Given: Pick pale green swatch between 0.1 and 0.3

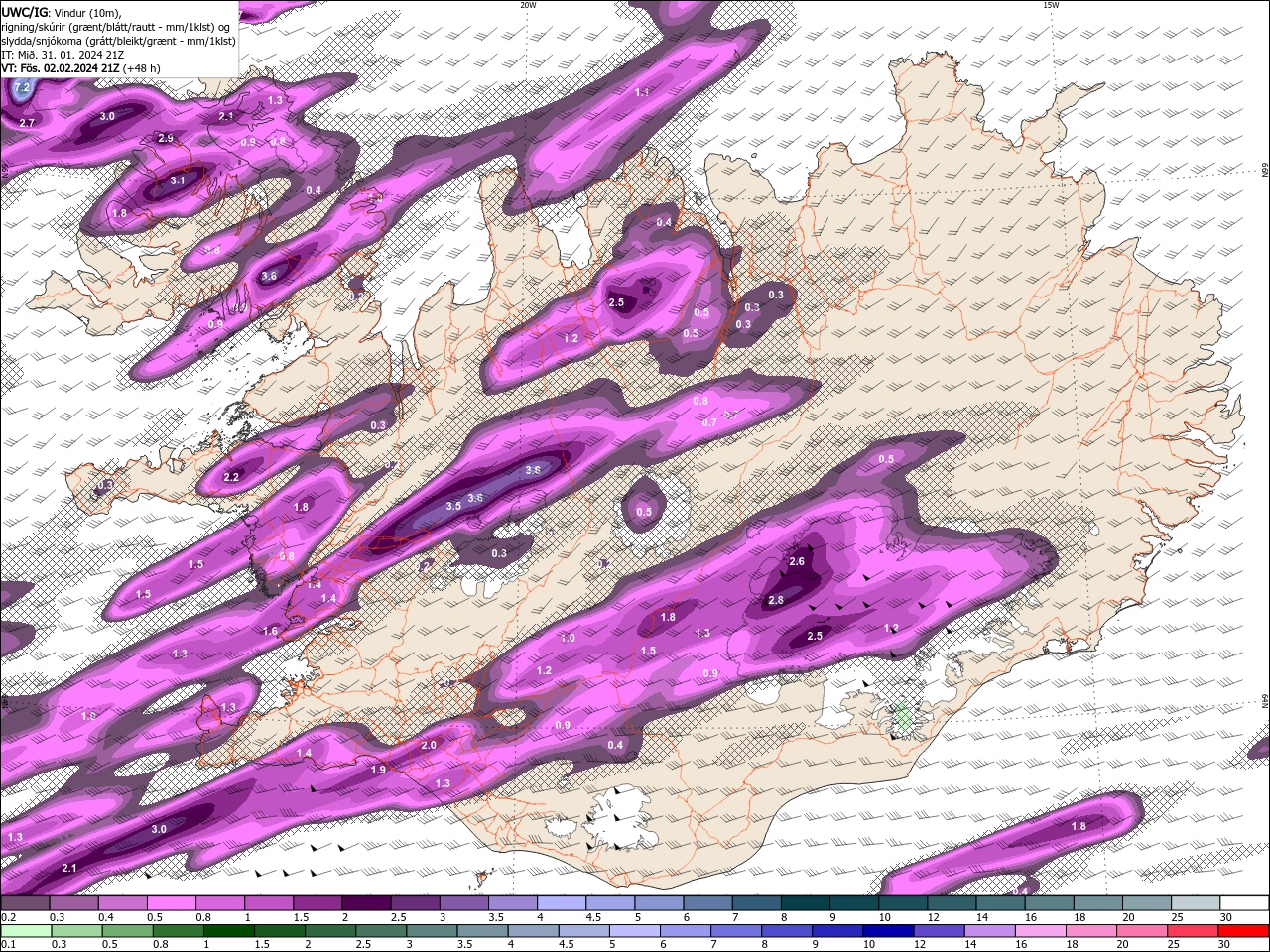Looking at the screenshot, I should pos(26,931).
